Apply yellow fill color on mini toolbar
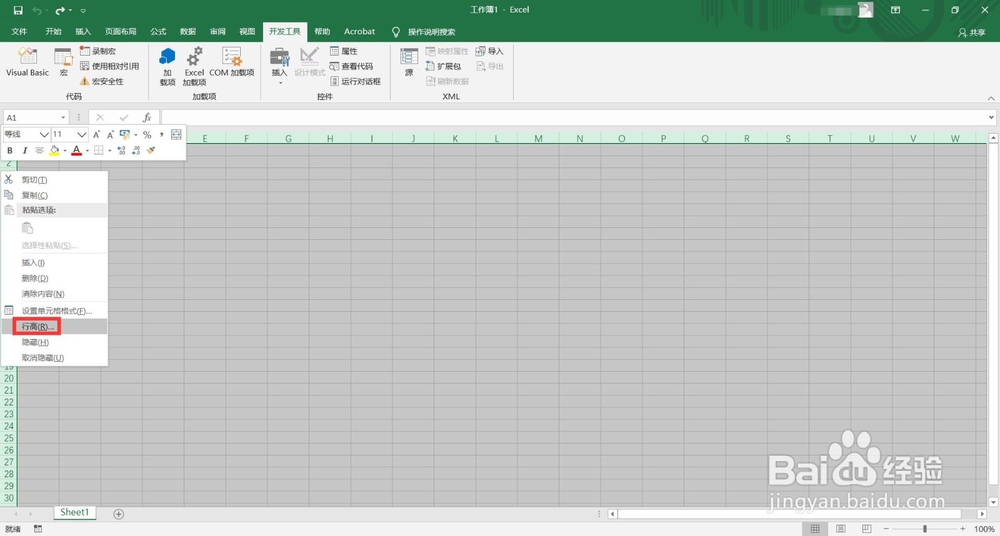 pos(54,151)
